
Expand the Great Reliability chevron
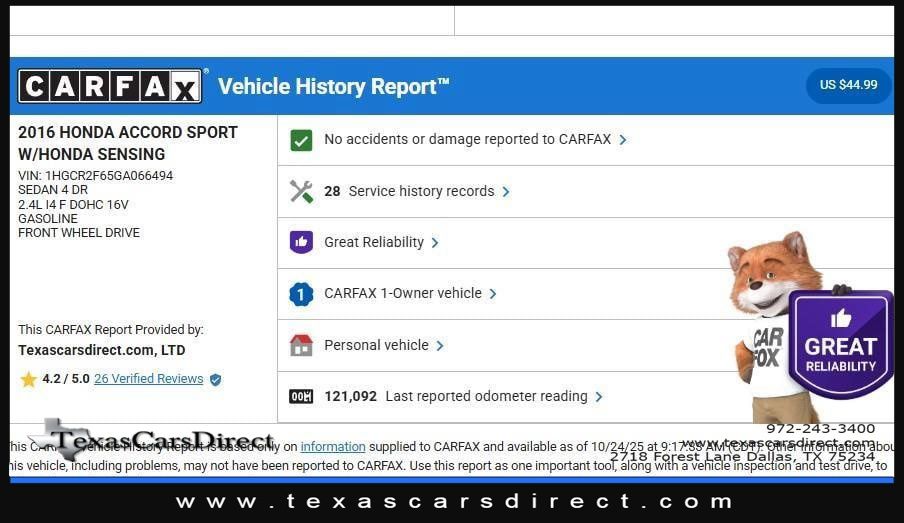[435, 242]
